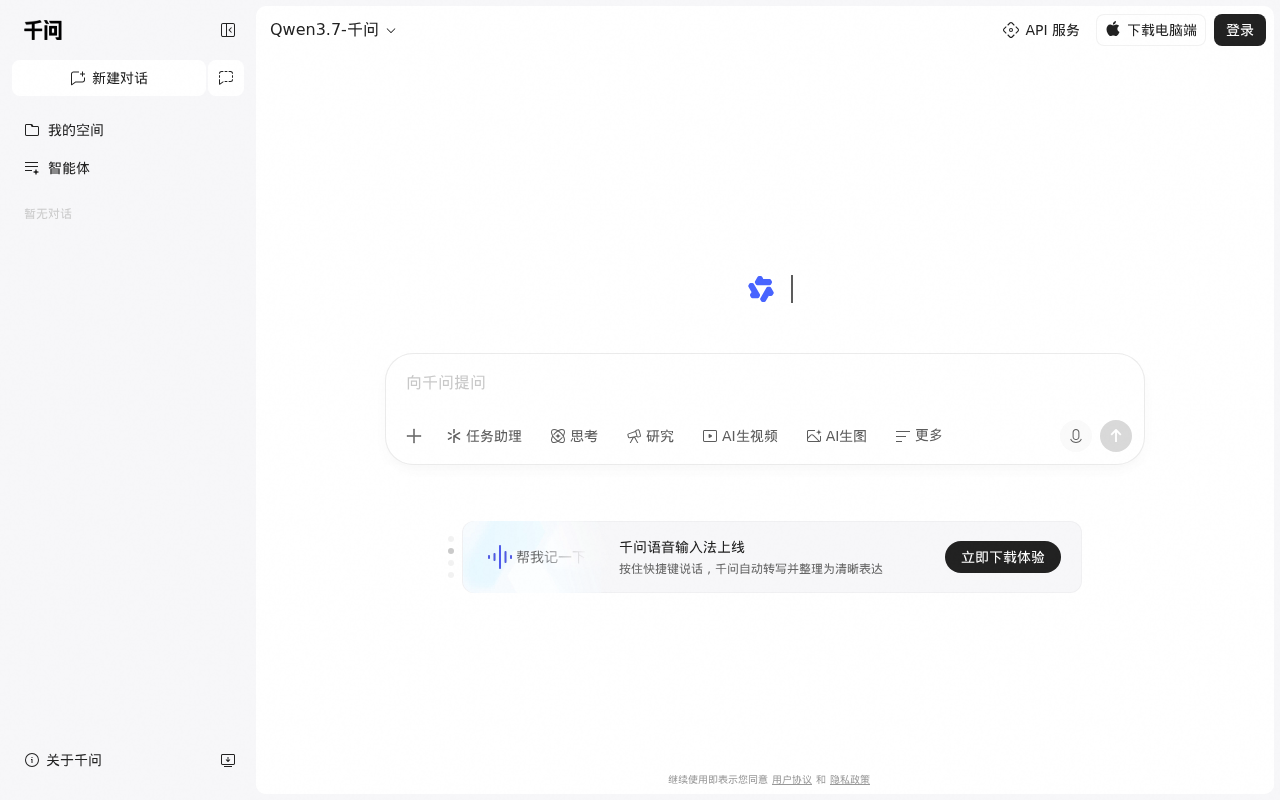Select the first banner carousel dot
1280x800 pixels.
[x=451, y=539]
